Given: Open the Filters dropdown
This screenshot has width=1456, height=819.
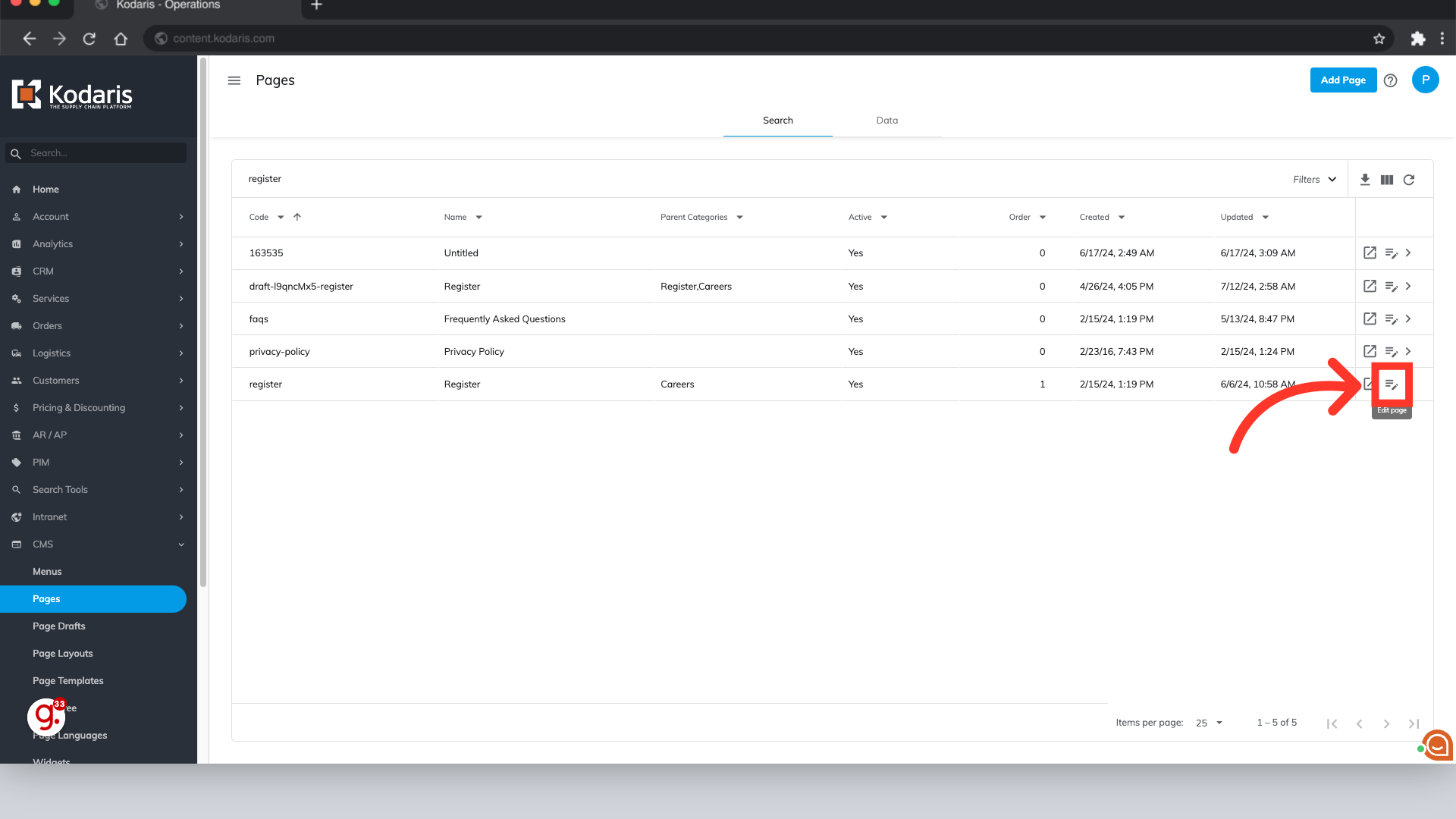Looking at the screenshot, I should pos(1314,180).
